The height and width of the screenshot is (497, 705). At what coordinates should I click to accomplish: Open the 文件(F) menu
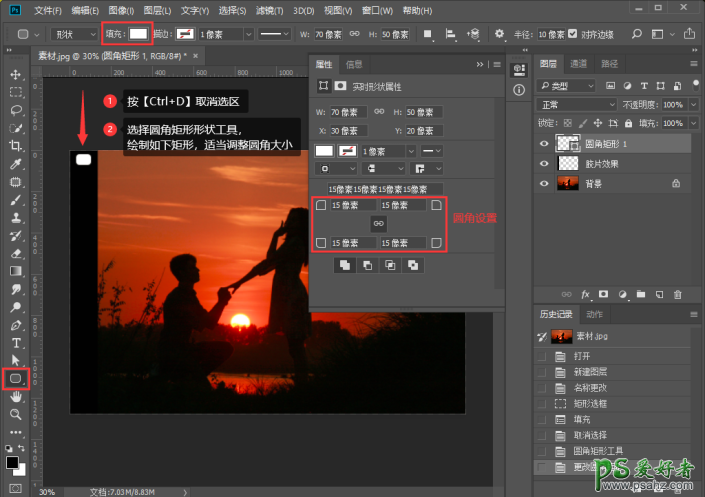point(48,10)
